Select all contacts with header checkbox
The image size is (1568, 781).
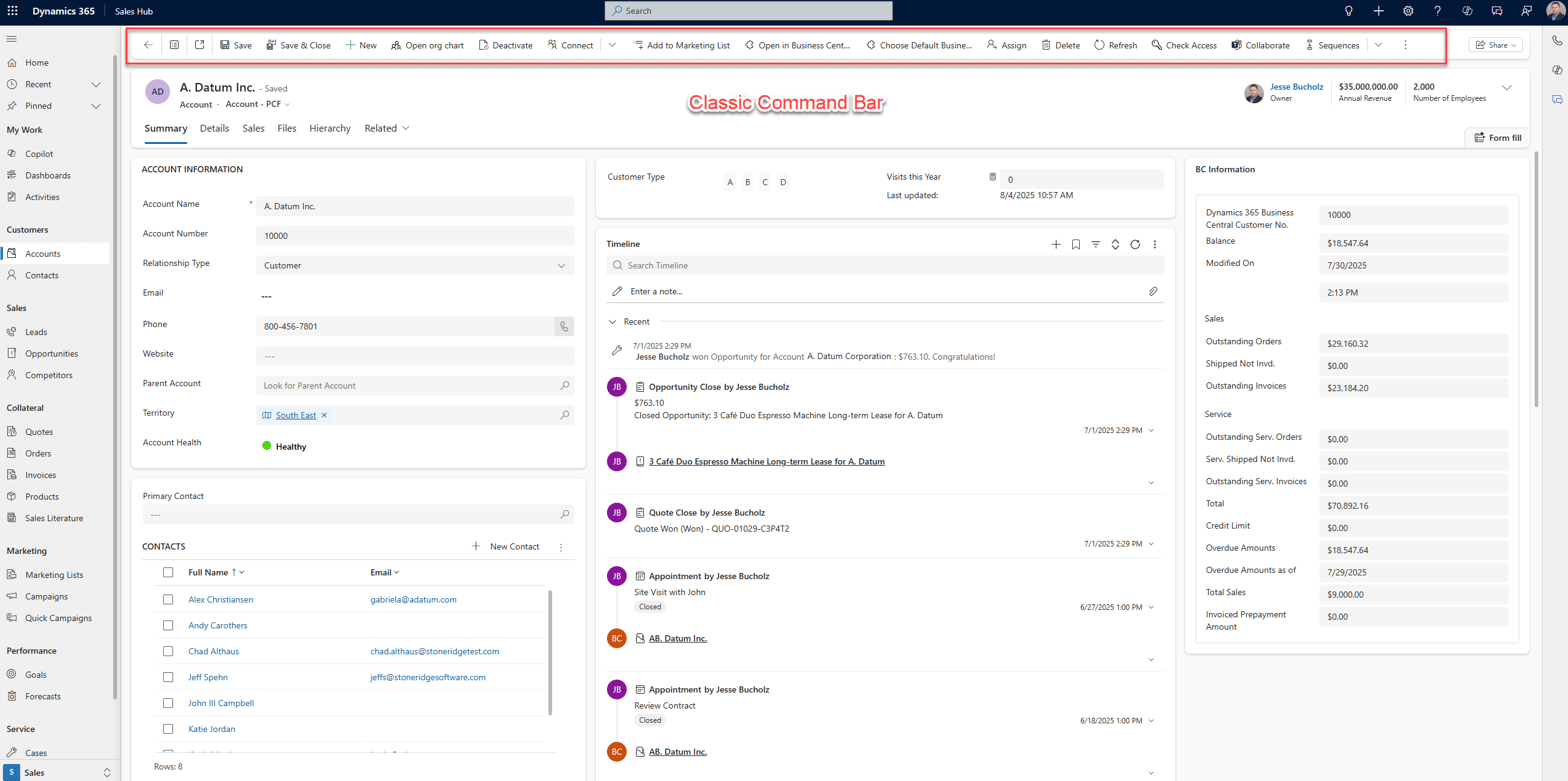tap(168, 572)
